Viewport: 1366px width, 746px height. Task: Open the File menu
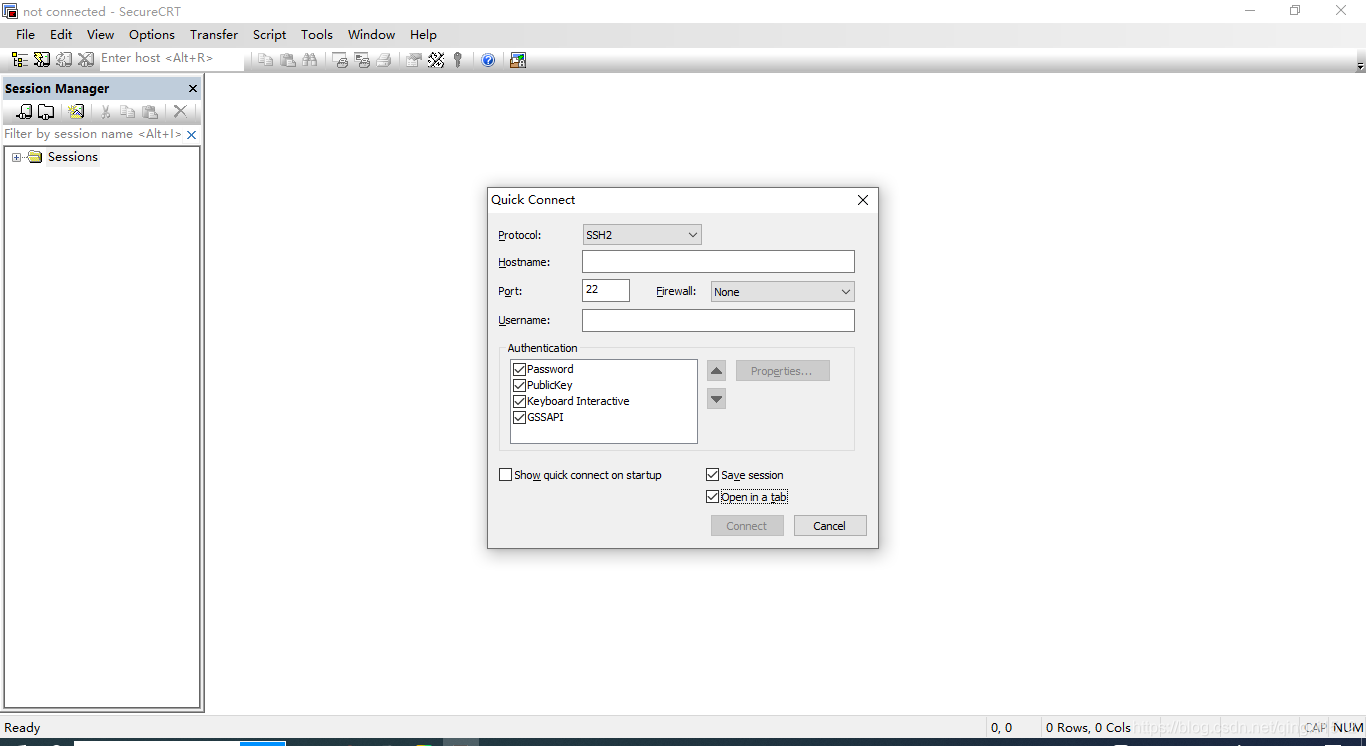click(25, 34)
